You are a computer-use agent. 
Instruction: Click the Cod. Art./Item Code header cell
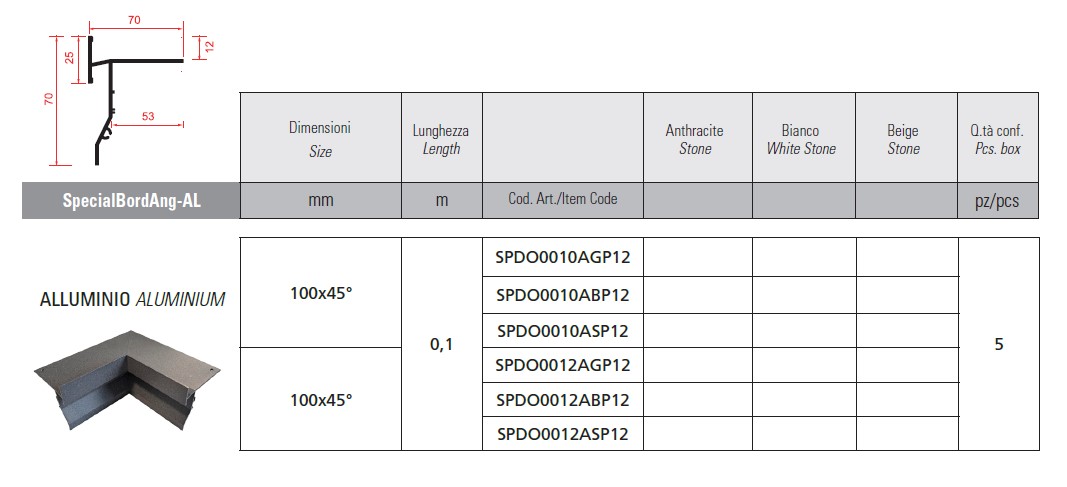(563, 199)
